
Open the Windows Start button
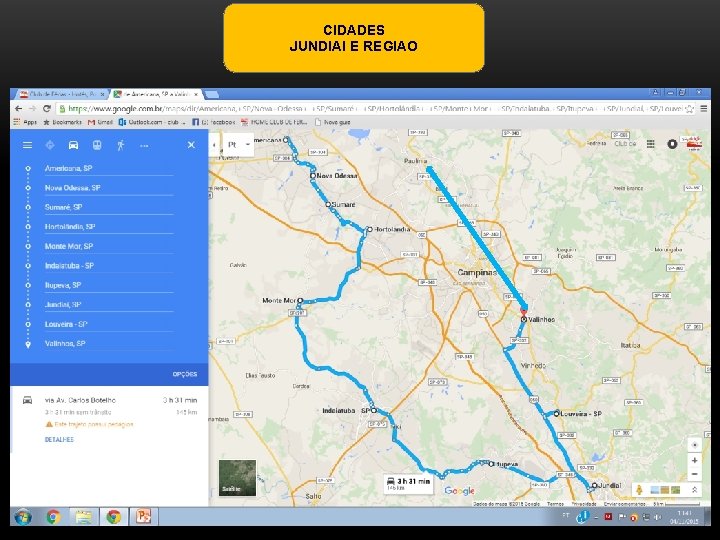23,517
